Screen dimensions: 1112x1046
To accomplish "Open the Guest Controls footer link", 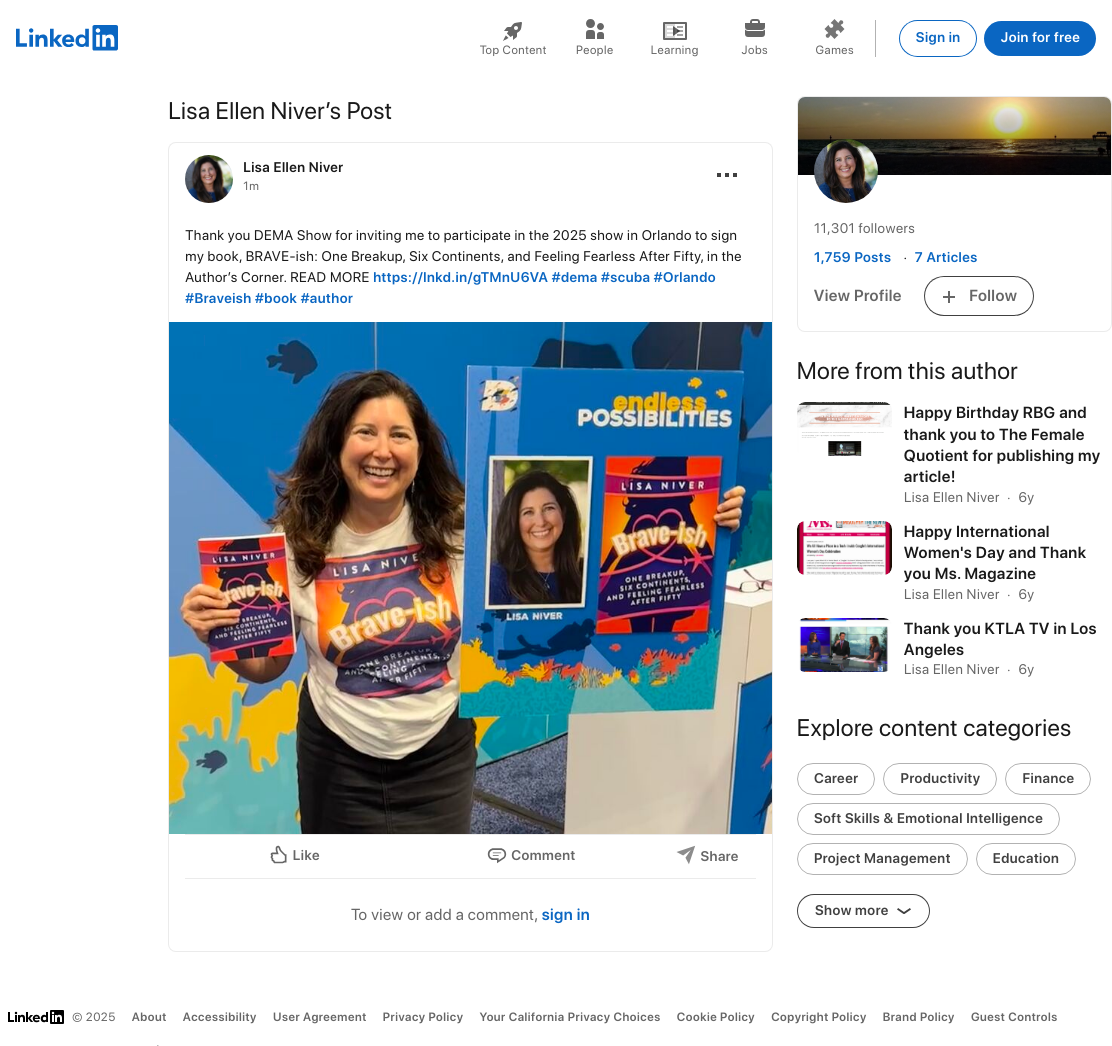I will click(1013, 1017).
